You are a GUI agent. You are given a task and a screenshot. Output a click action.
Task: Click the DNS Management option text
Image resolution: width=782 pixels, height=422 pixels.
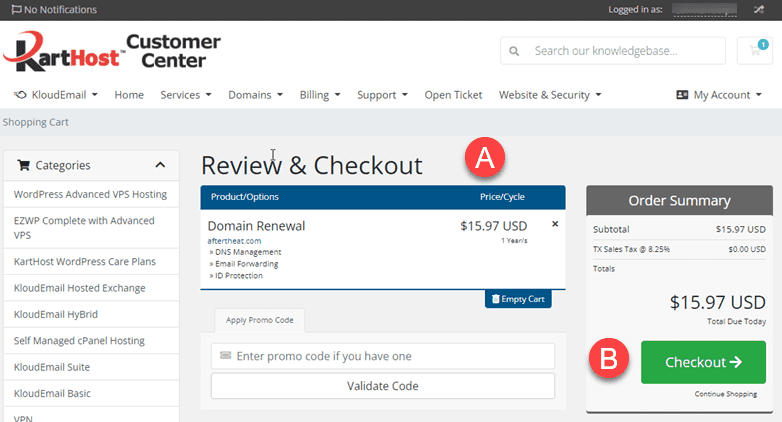click(248, 252)
